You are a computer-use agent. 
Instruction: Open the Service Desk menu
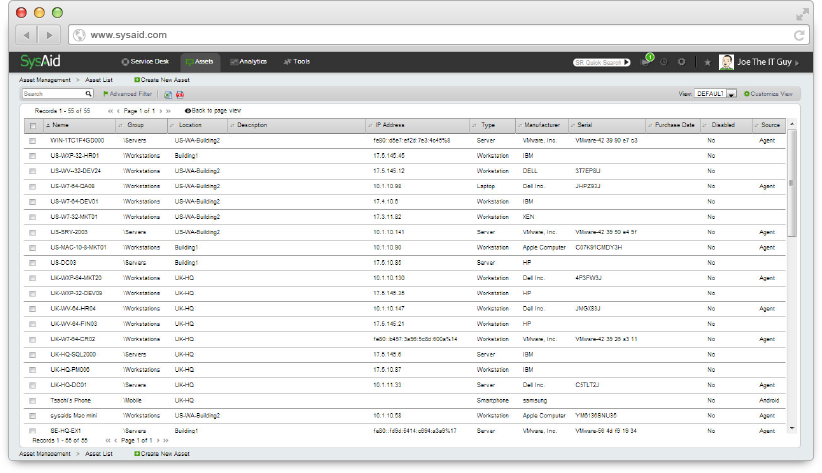click(x=145, y=62)
